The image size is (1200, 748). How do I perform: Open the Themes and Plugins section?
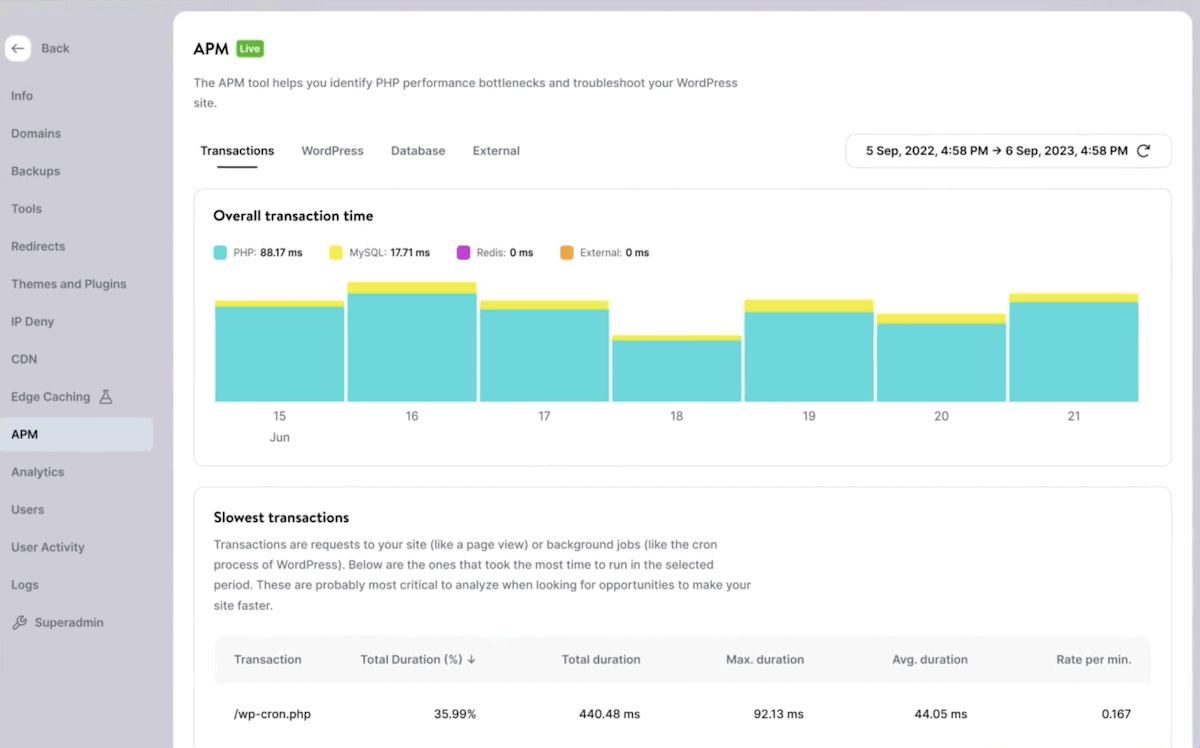[x=68, y=283]
